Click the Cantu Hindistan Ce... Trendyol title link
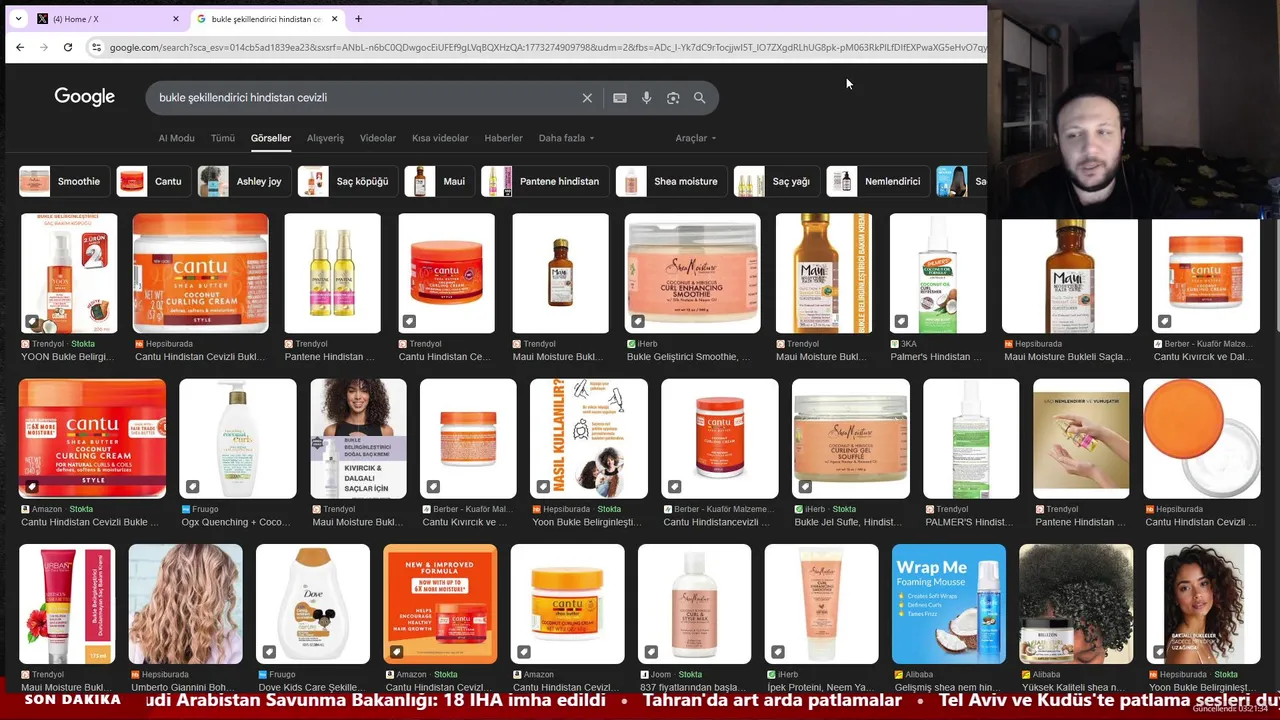 click(445, 357)
